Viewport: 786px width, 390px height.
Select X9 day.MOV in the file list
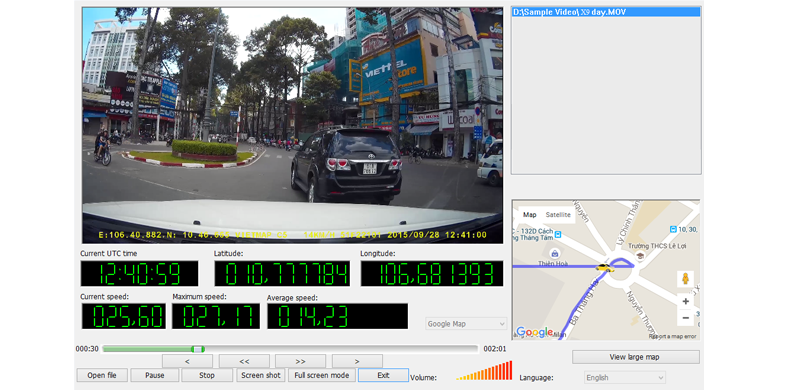606,12
